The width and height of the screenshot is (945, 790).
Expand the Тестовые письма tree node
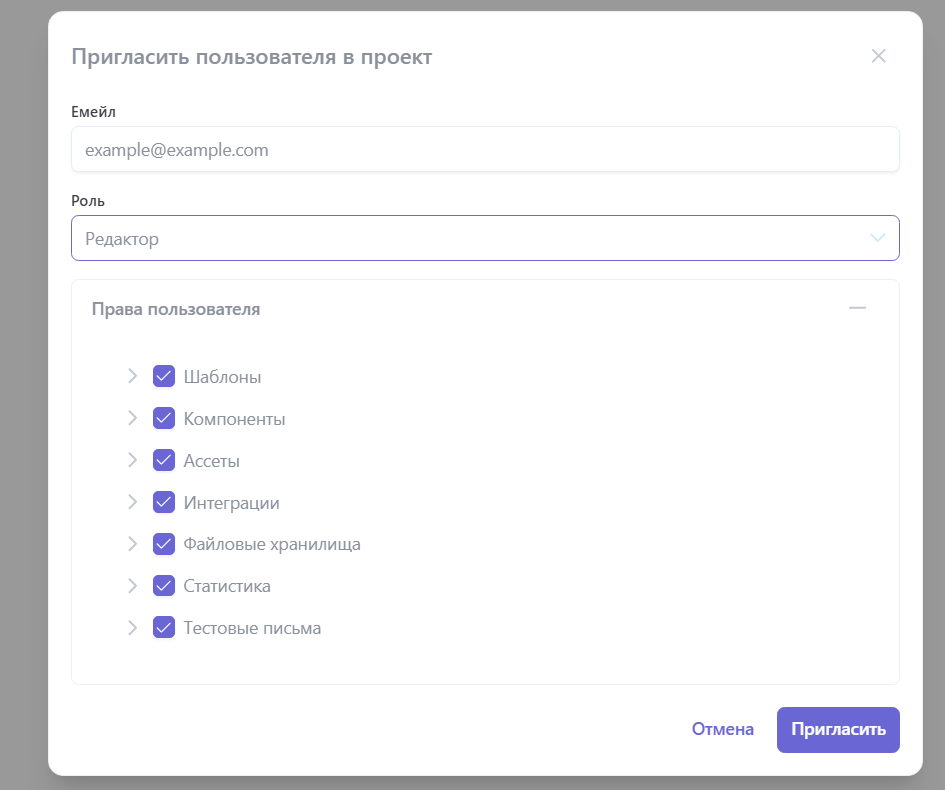[133, 627]
